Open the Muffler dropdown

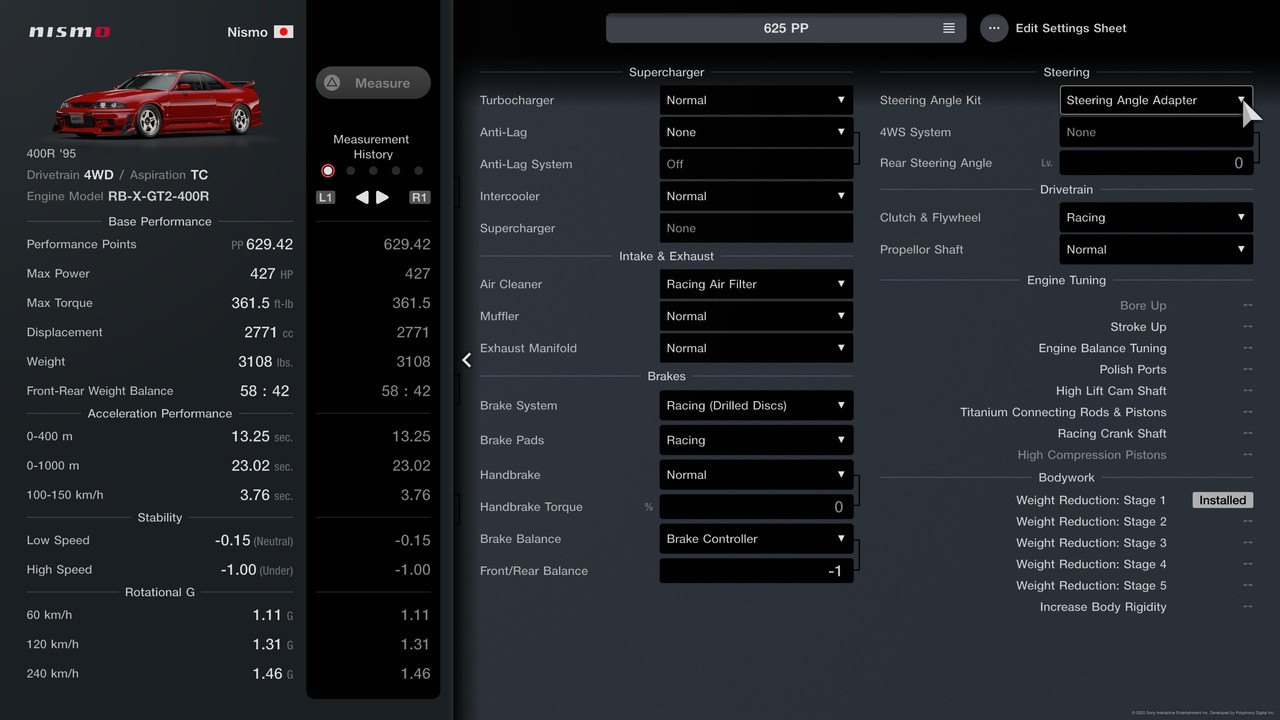756,316
